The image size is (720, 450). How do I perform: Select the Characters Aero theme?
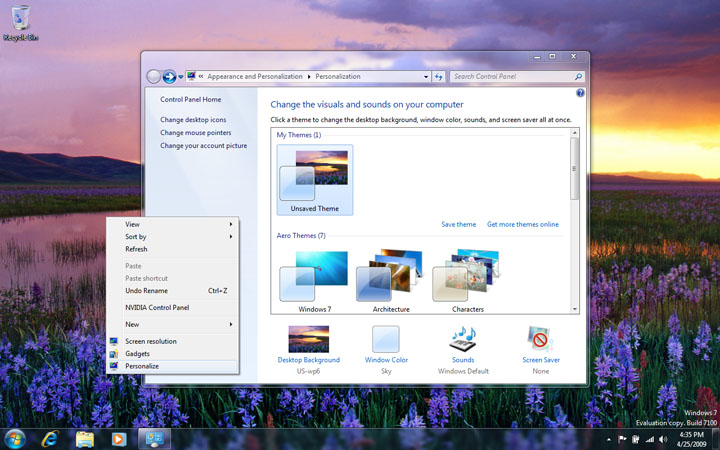[x=467, y=280]
